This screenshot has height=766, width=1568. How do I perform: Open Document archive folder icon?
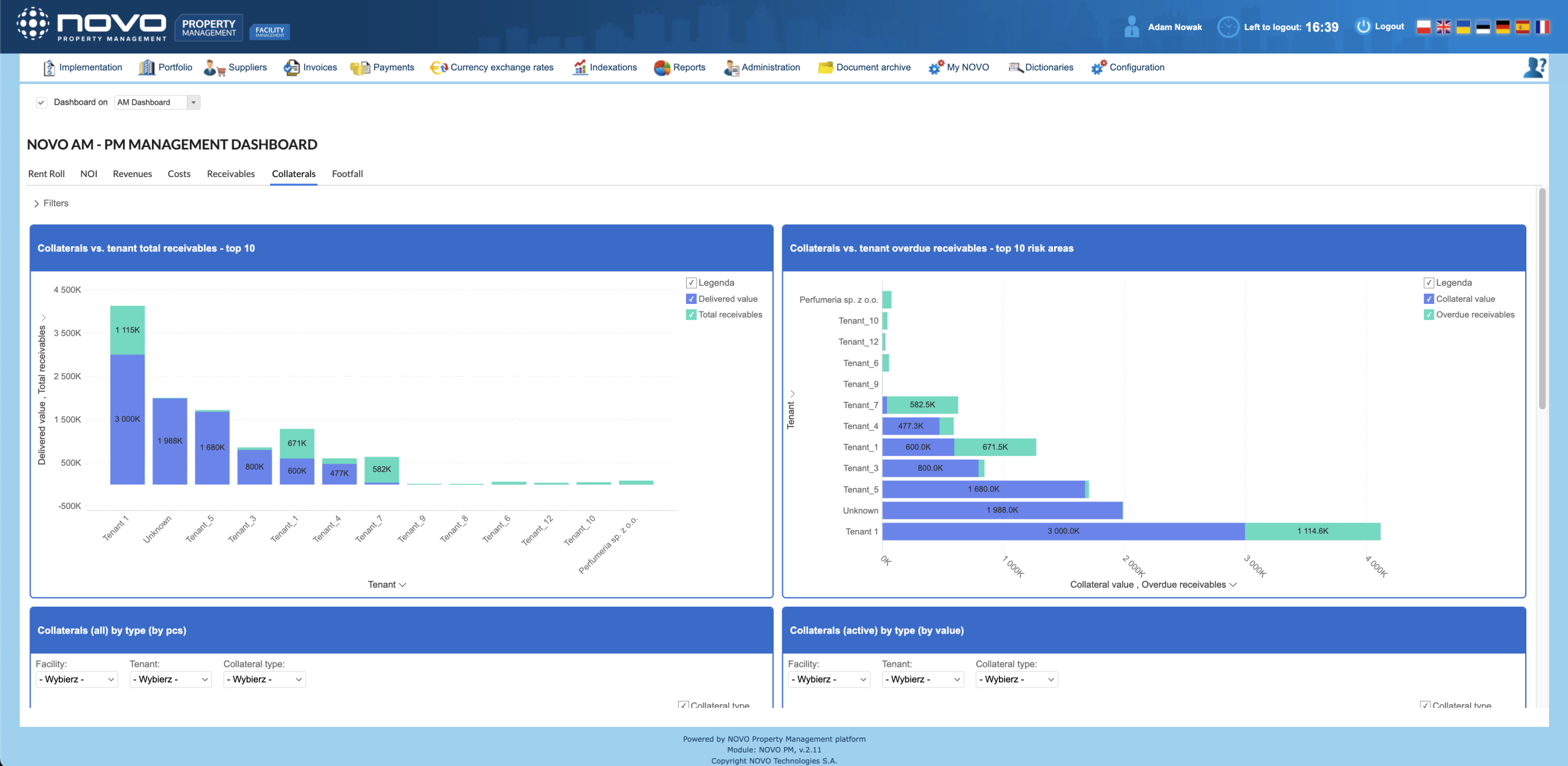[825, 67]
